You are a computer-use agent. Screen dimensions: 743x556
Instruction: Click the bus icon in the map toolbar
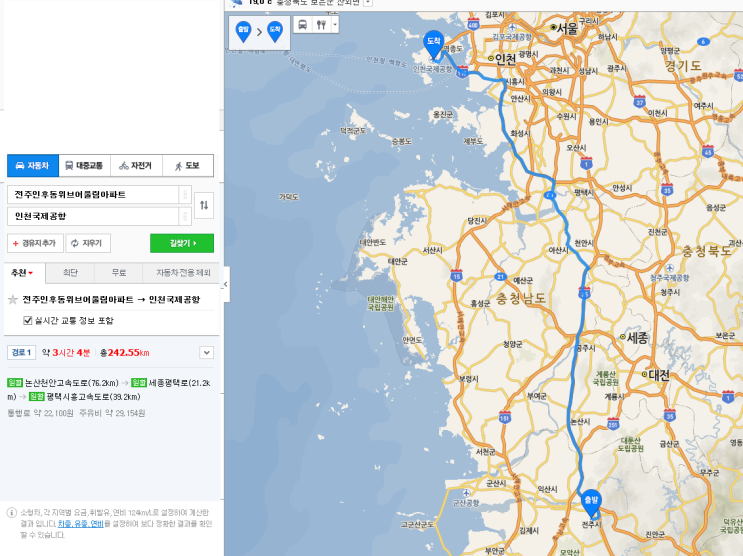pyautogui.click(x=302, y=25)
